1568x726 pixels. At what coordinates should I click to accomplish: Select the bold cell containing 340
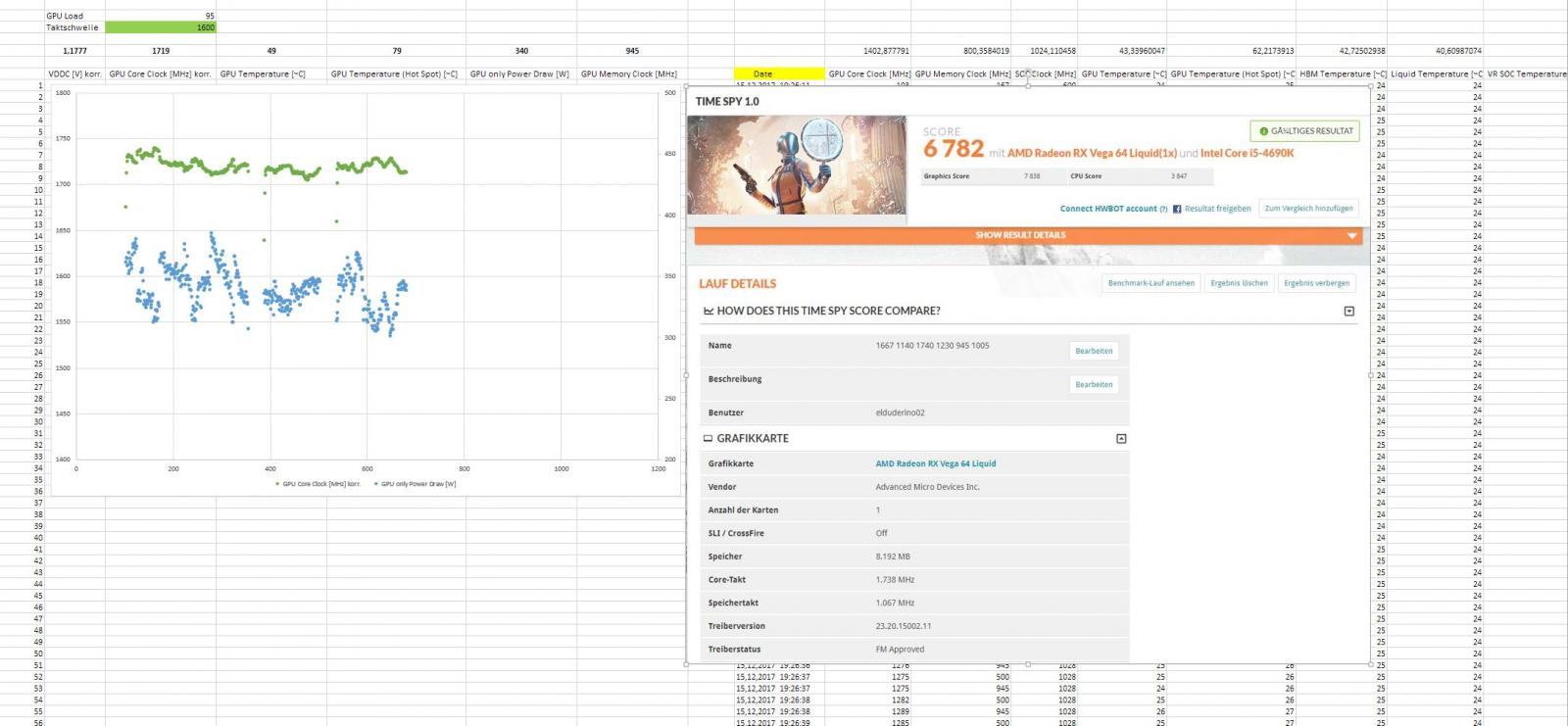(x=521, y=50)
